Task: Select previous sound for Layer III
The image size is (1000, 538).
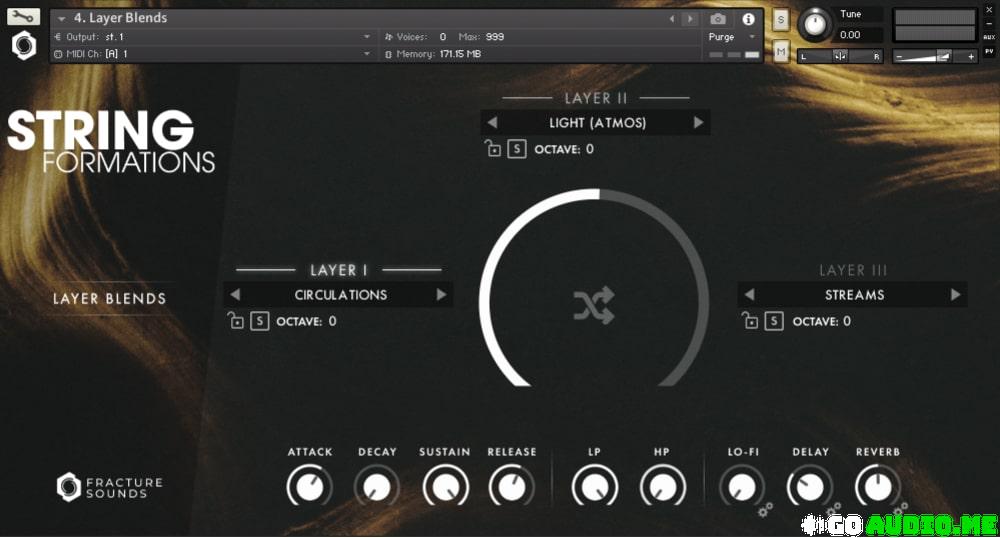Action: click(x=749, y=294)
